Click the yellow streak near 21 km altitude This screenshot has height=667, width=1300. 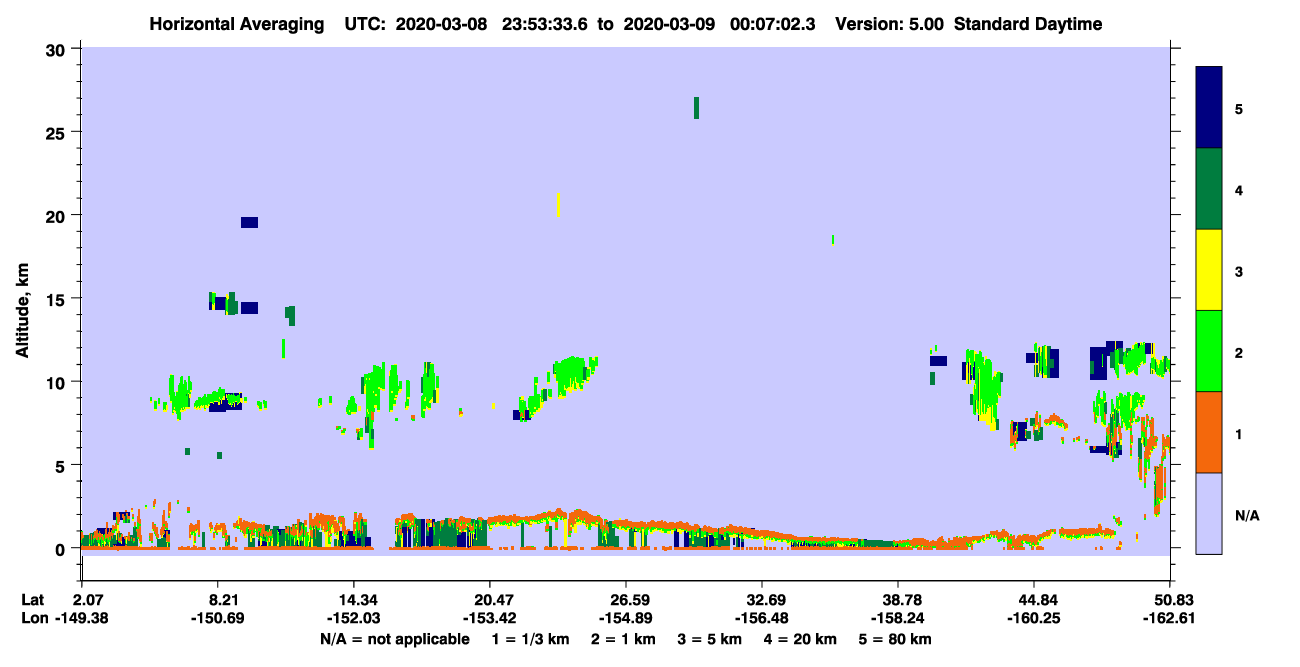(x=557, y=205)
